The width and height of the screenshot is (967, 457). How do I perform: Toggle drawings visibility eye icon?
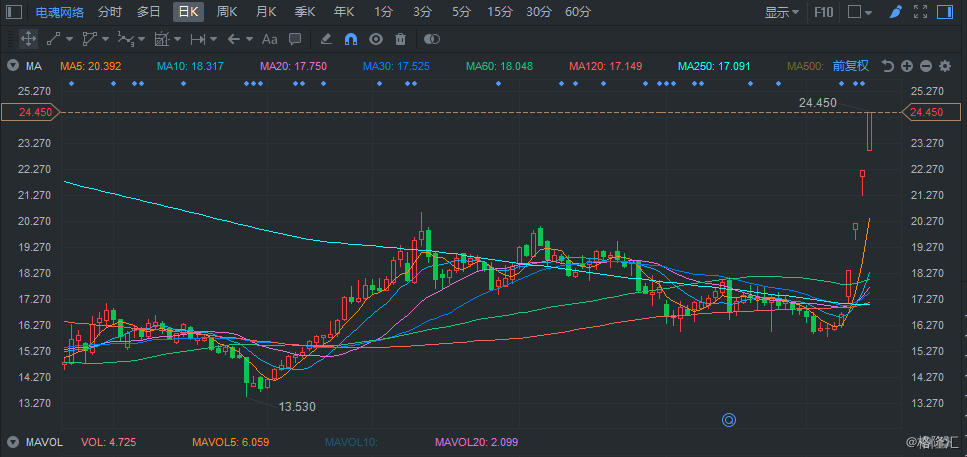pyautogui.click(x=376, y=39)
